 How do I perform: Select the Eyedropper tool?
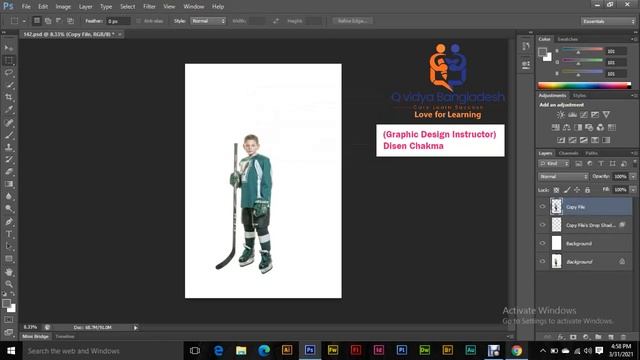(x=9, y=109)
